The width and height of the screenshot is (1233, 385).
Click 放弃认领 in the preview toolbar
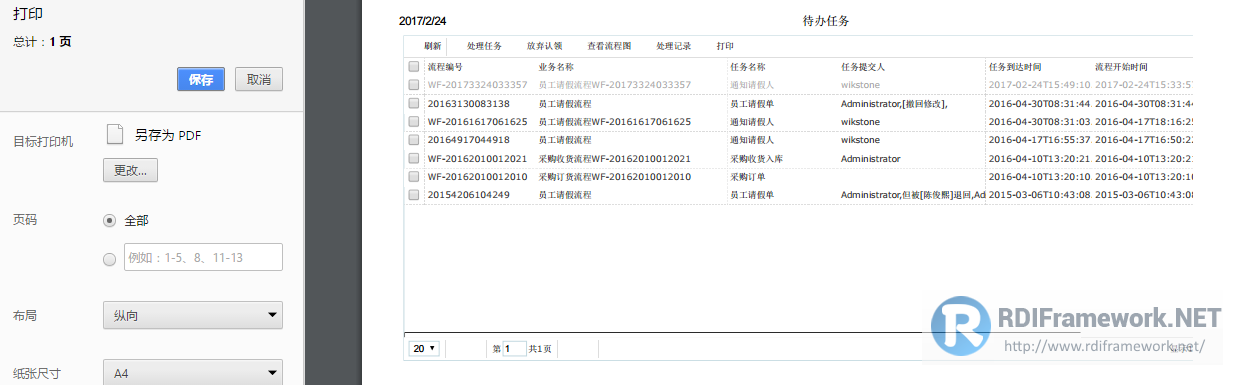tap(544, 46)
